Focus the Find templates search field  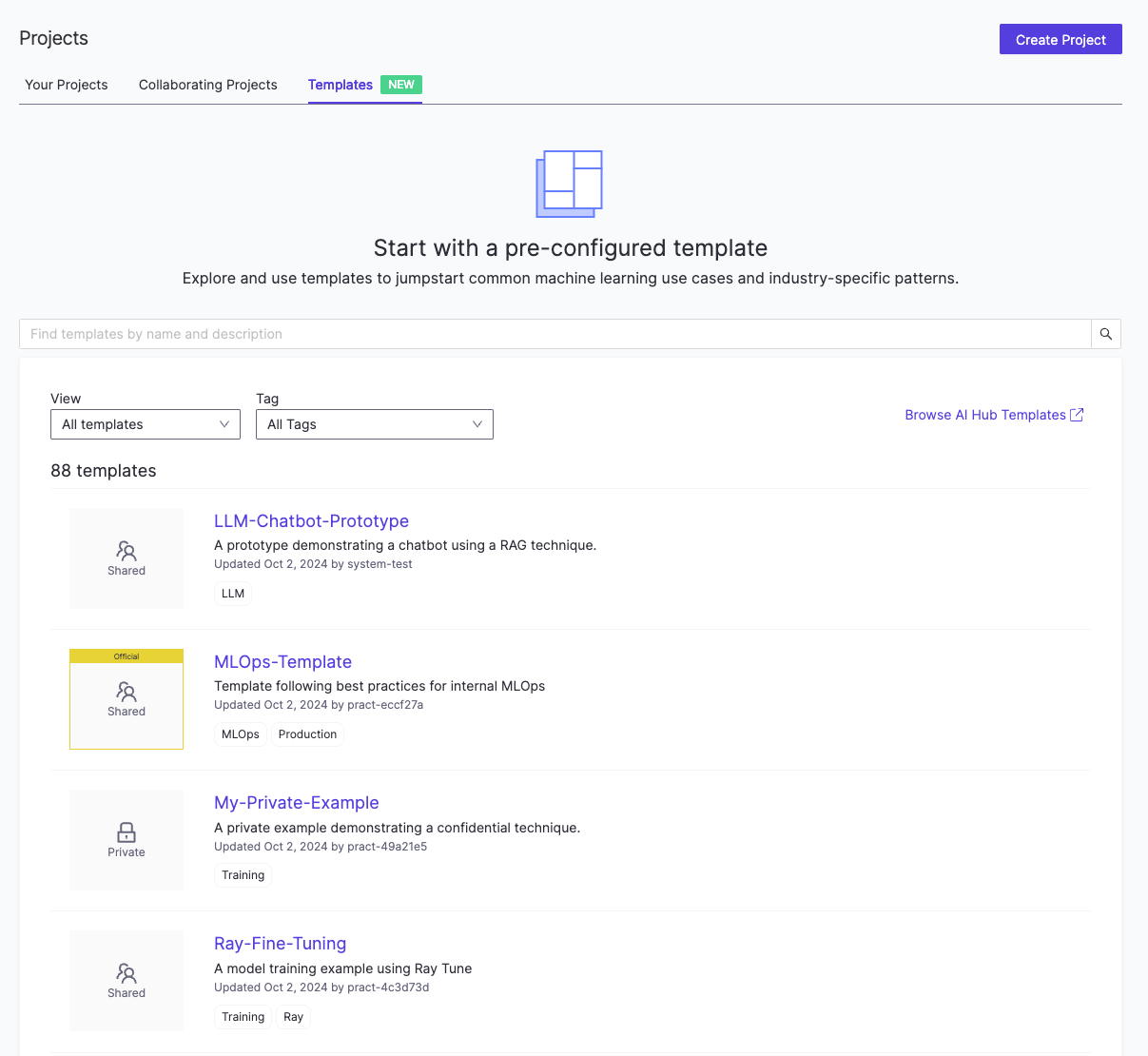pyautogui.click(x=555, y=334)
